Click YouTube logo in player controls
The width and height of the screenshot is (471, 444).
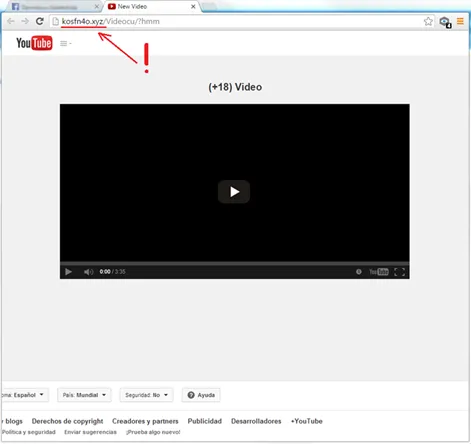tap(379, 272)
